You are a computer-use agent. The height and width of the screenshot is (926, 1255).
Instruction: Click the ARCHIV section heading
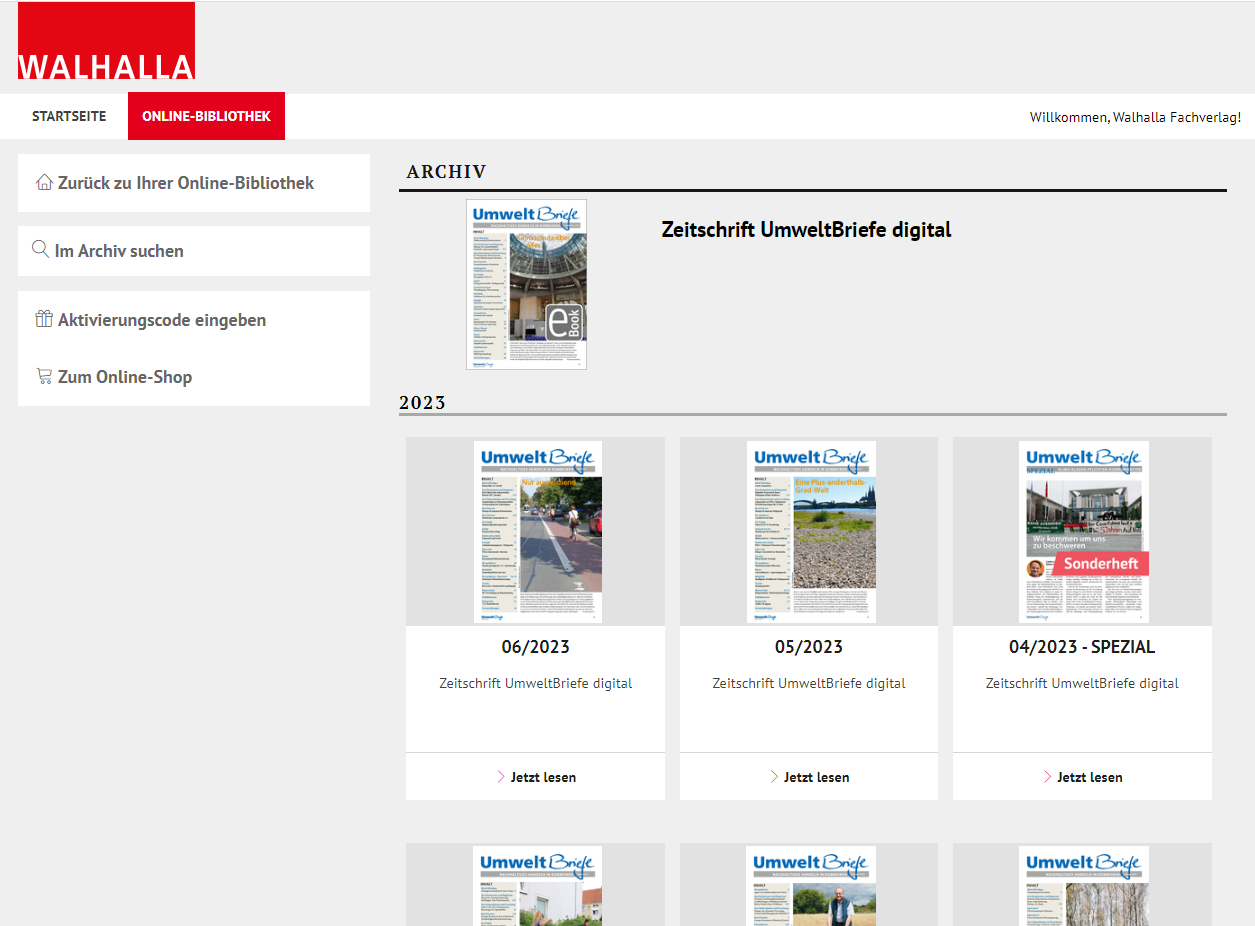click(x=446, y=172)
